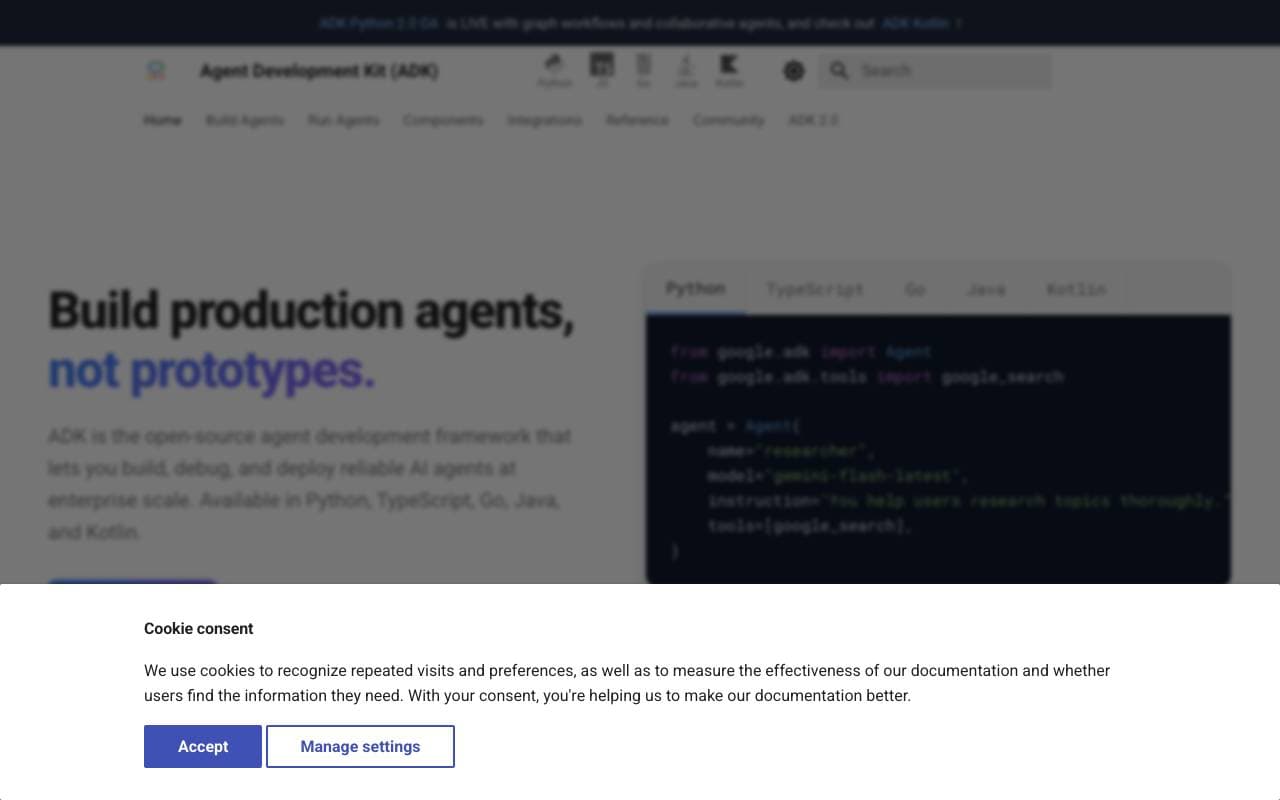Open the ADK 2.0 navigation tab

coord(813,120)
